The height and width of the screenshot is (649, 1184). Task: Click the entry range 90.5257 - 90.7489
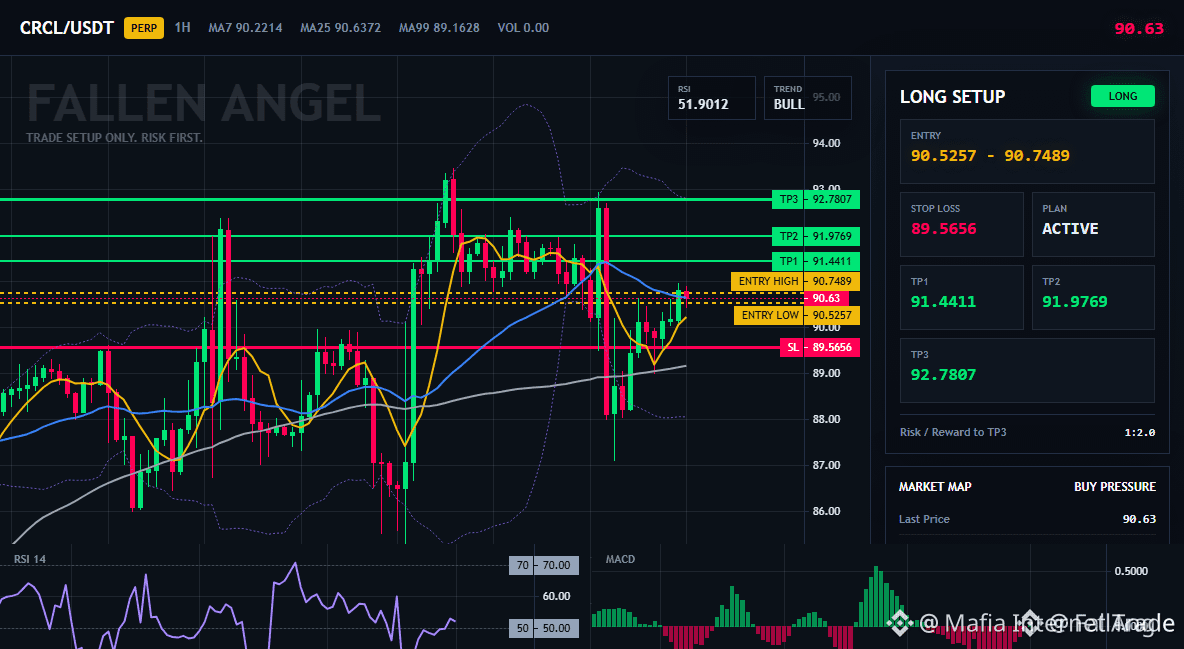pyautogui.click(x=990, y=156)
